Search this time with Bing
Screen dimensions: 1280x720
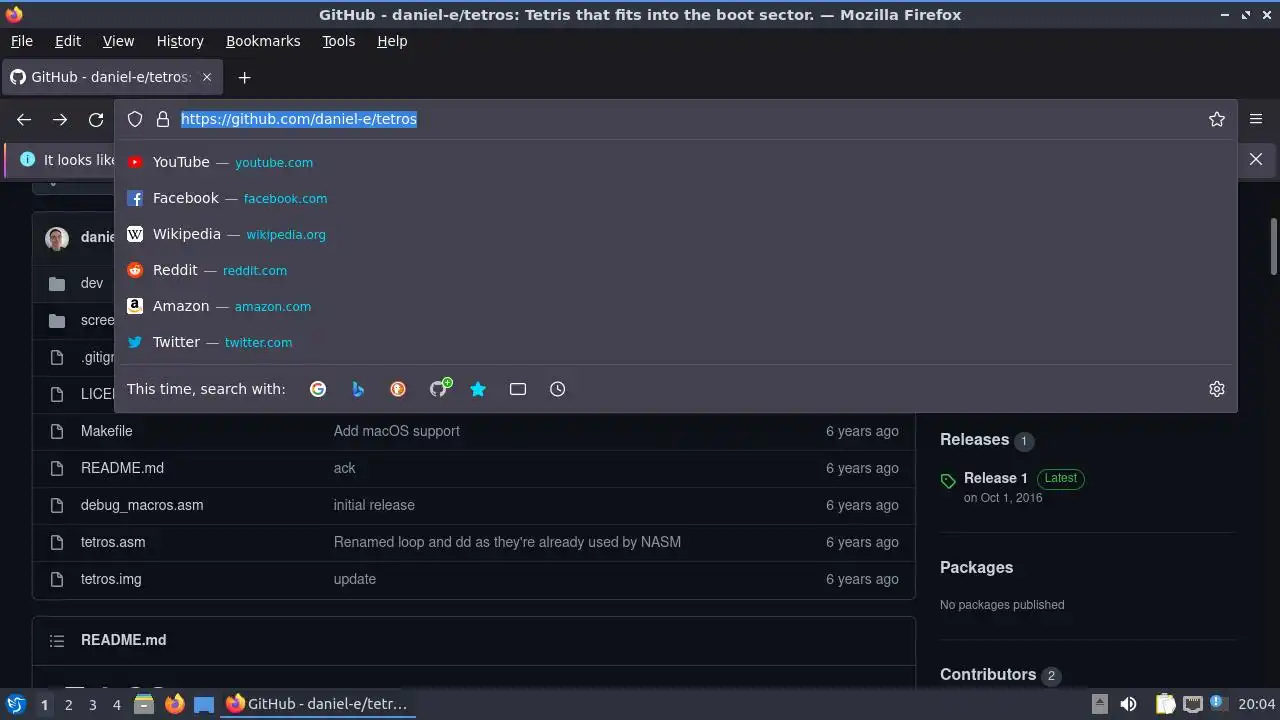point(358,389)
